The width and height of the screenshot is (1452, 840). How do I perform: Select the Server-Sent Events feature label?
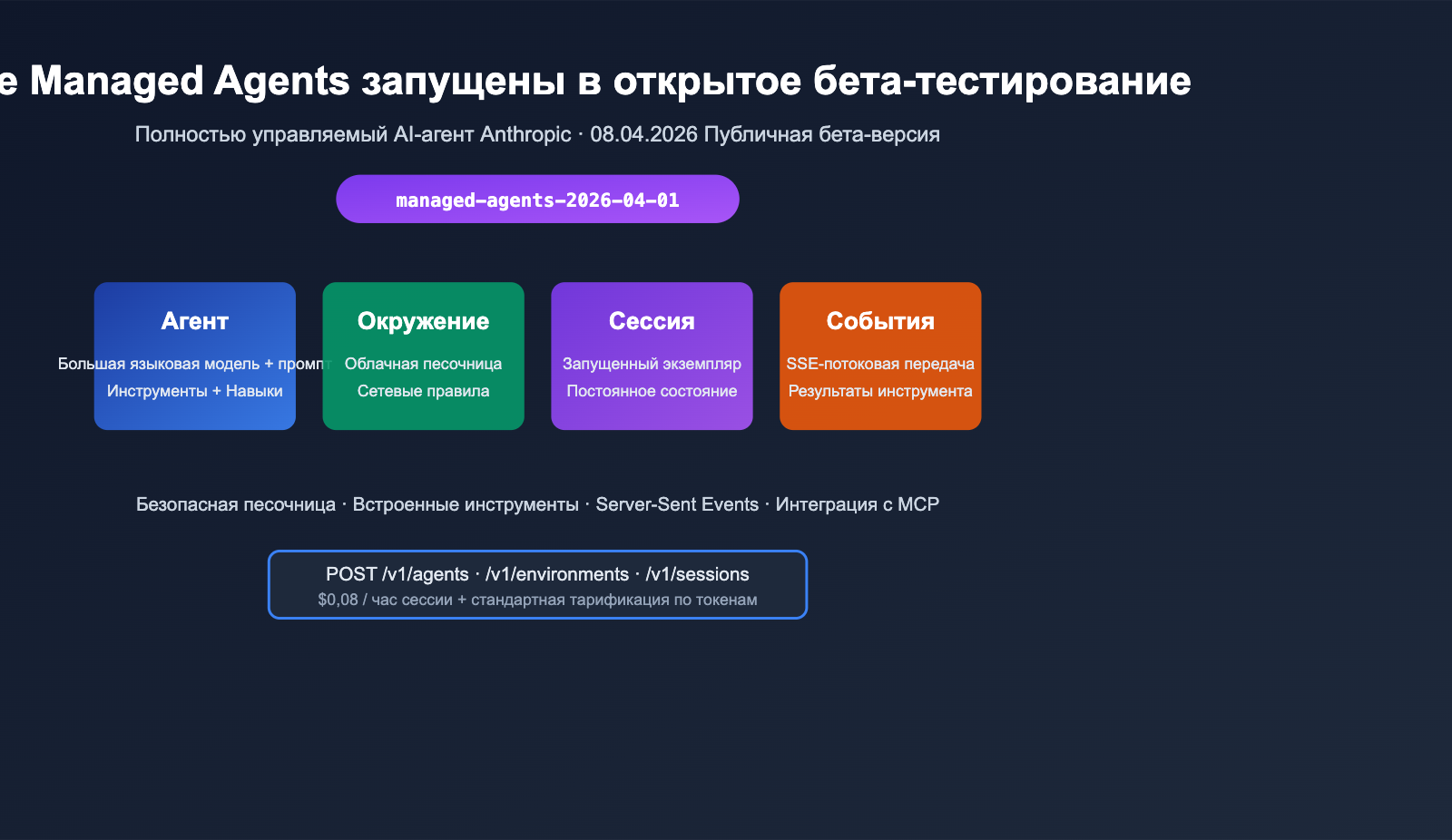tap(677, 504)
